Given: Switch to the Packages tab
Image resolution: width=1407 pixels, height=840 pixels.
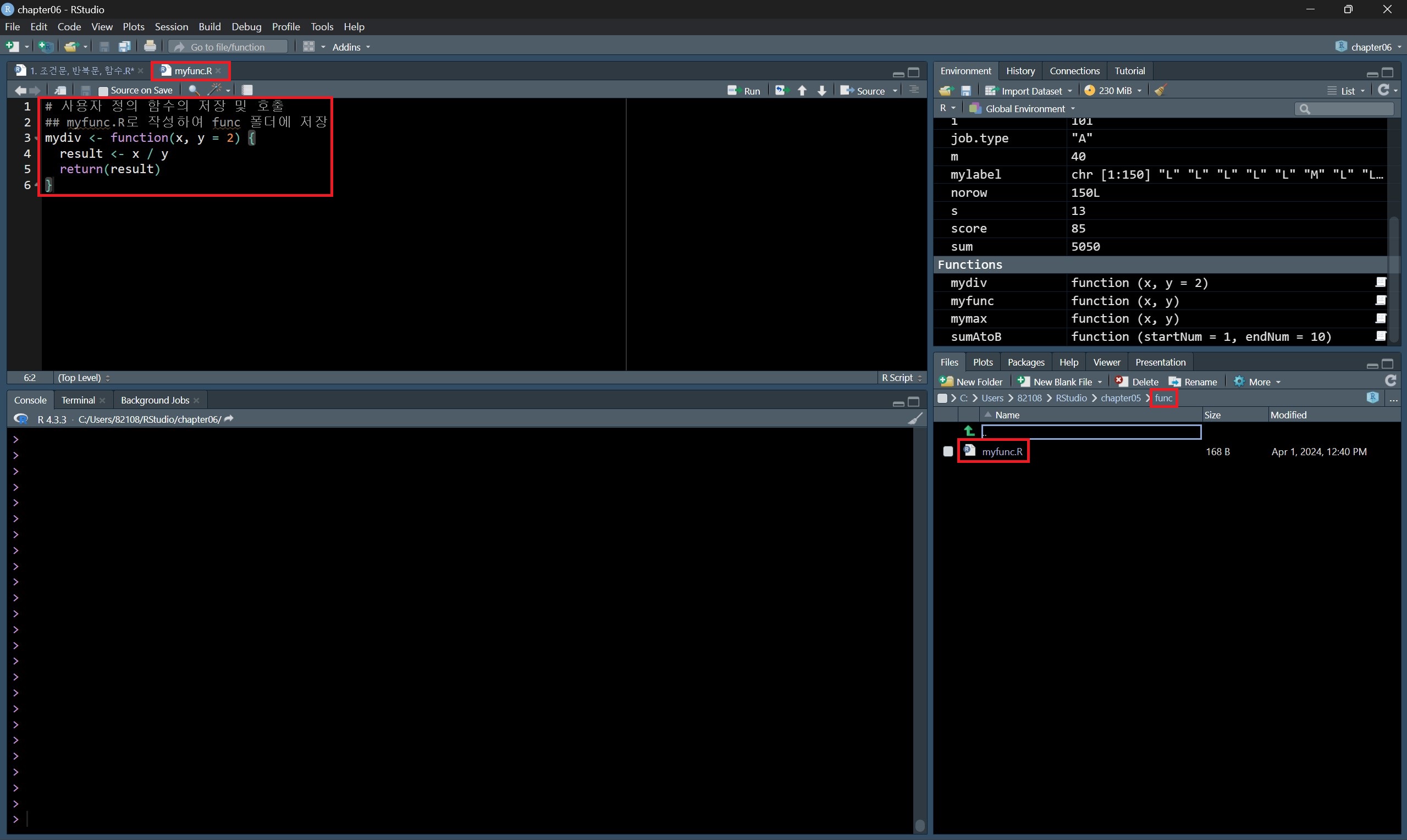Looking at the screenshot, I should (x=1025, y=362).
